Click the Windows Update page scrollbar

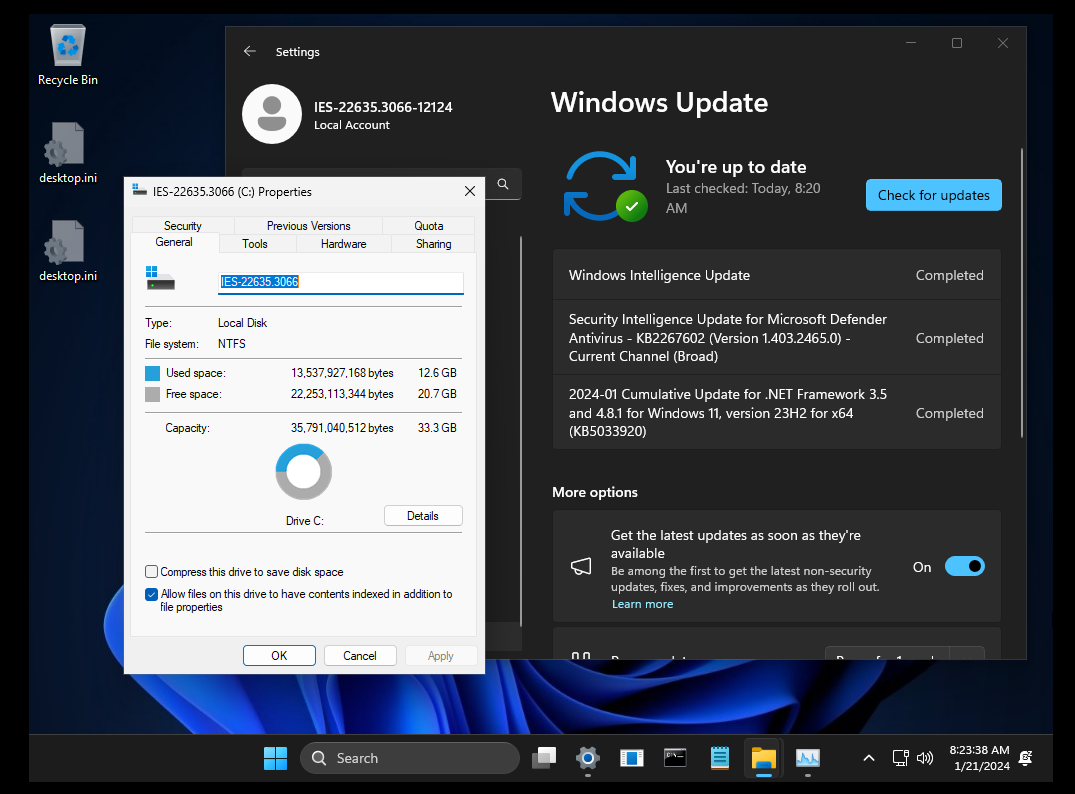click(1022, 293)
